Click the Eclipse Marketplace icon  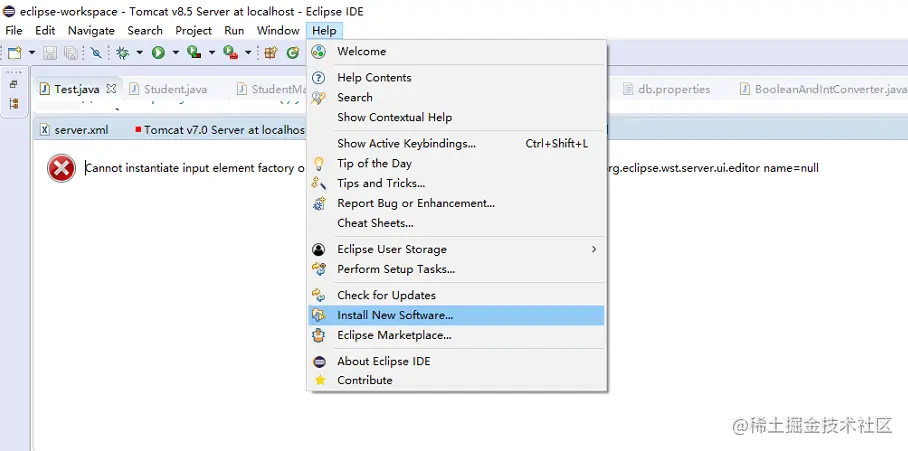(x=318, y=335)
